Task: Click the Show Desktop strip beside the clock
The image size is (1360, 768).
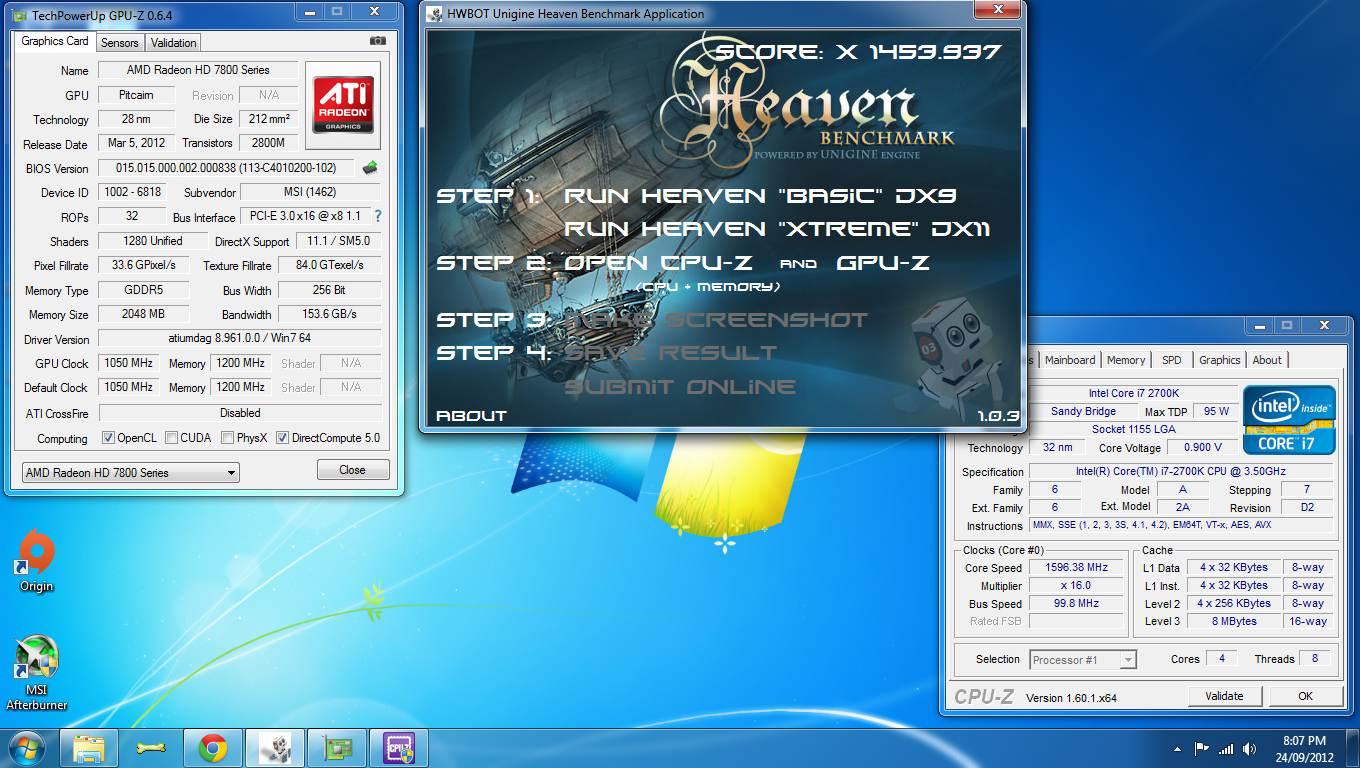Action: [1353, 748]
